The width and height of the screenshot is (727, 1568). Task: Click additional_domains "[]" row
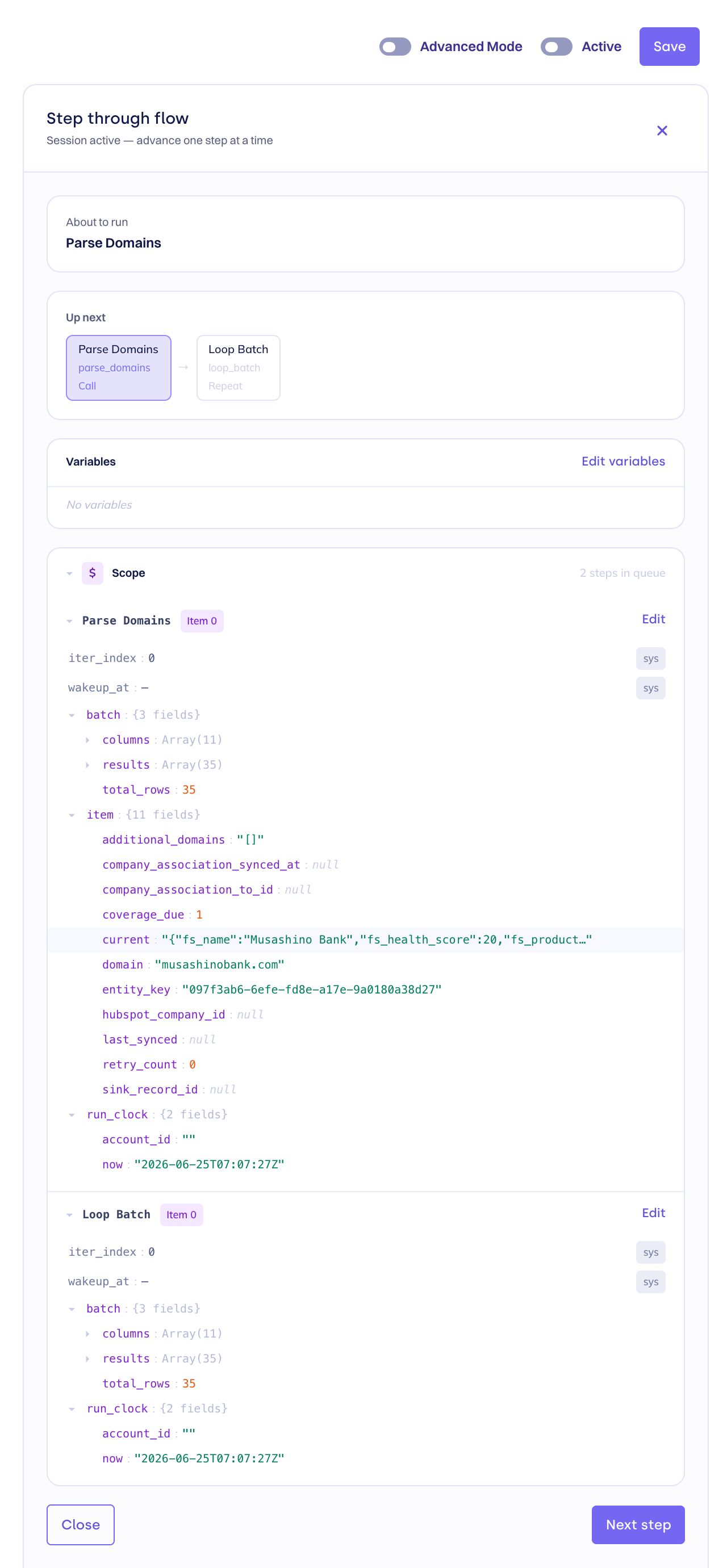pyautogui.click(x=365, y=840)
